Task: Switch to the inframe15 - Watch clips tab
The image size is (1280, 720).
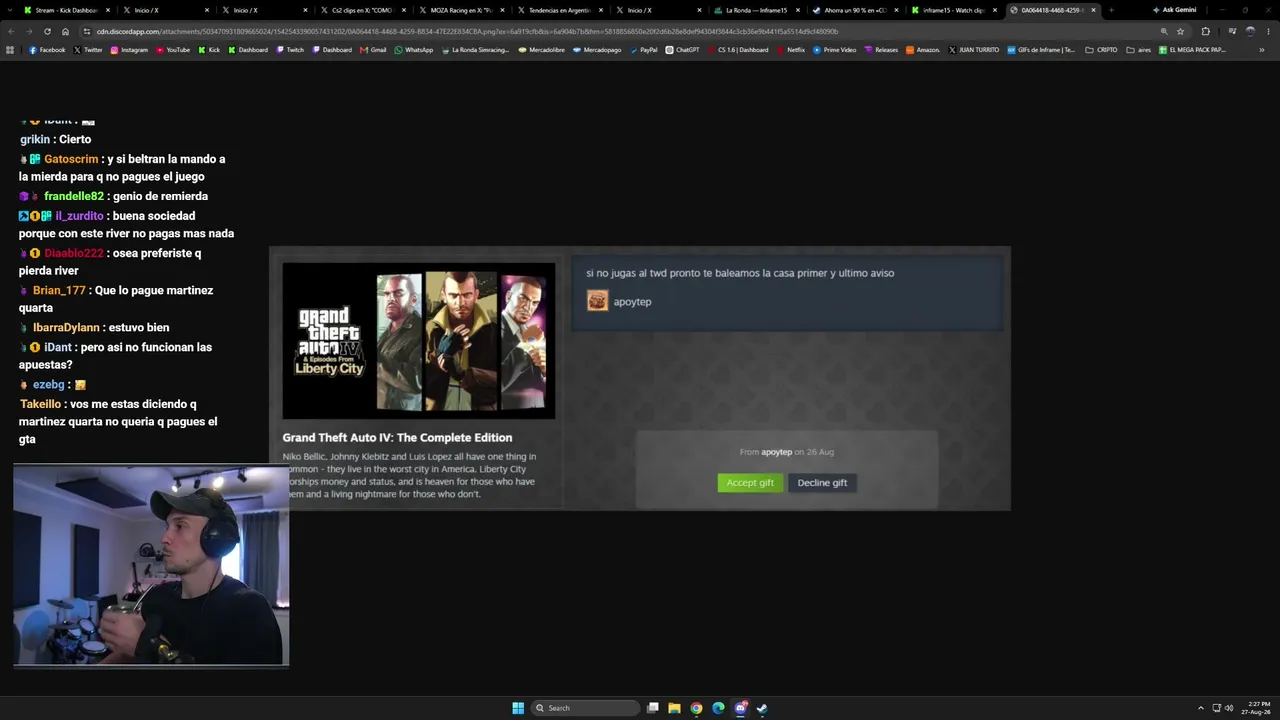Action: (954, 10)
